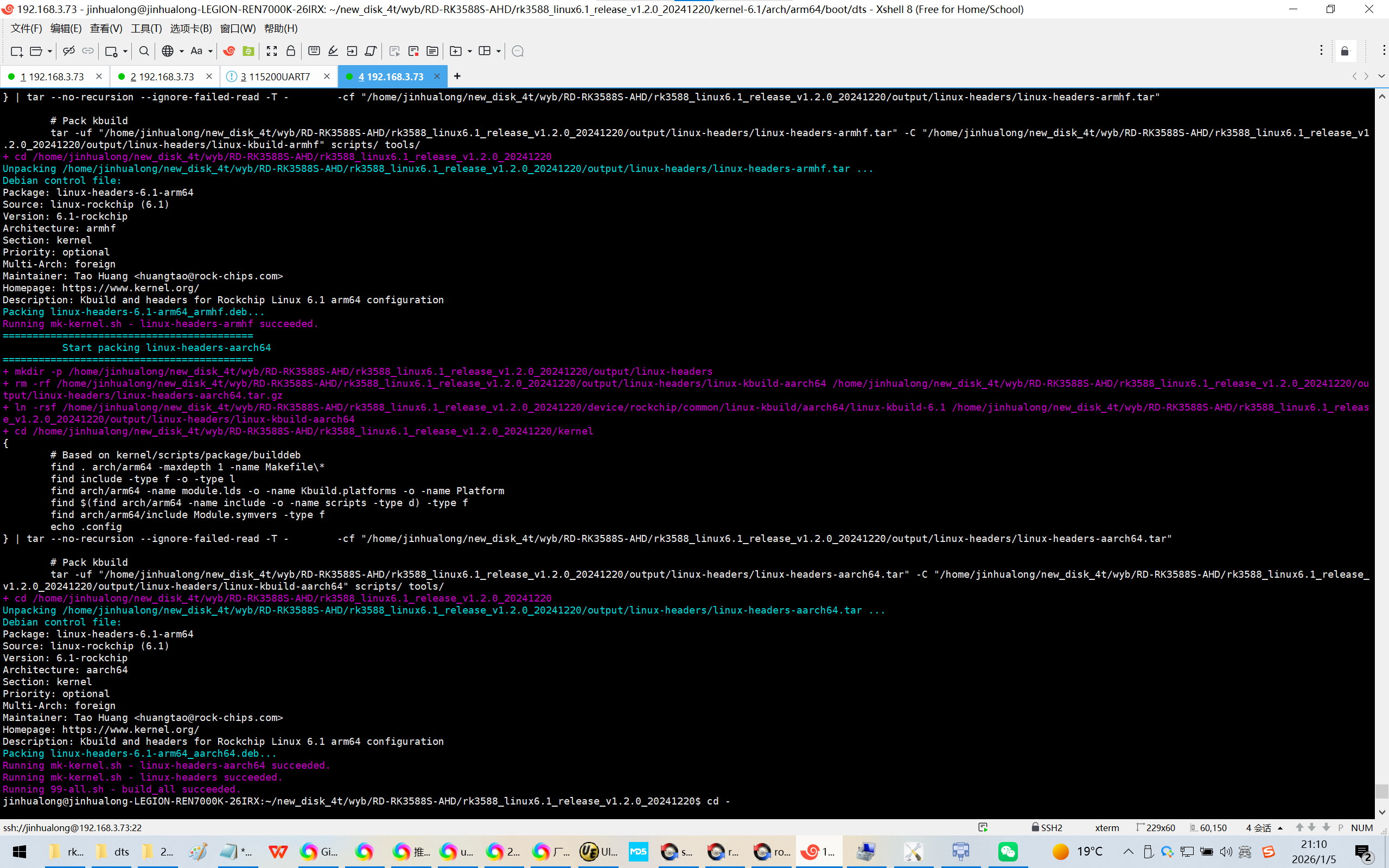Screen dimensions: 1389x868
Task: Open the 4 会话 sessions list arrow
Action: pos(1280,828)
